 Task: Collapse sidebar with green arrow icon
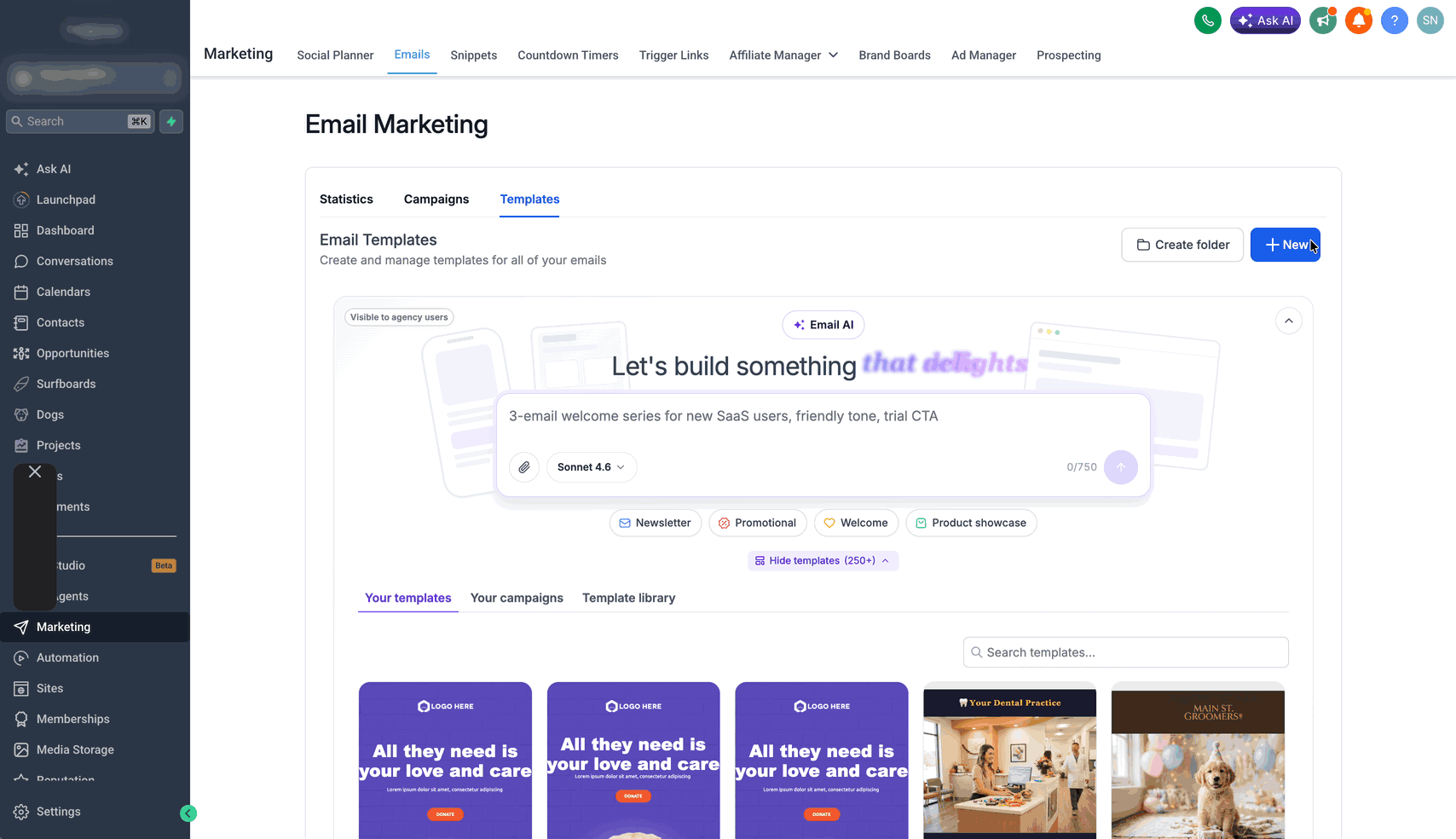pyautogui.click(x=188, y=813)
